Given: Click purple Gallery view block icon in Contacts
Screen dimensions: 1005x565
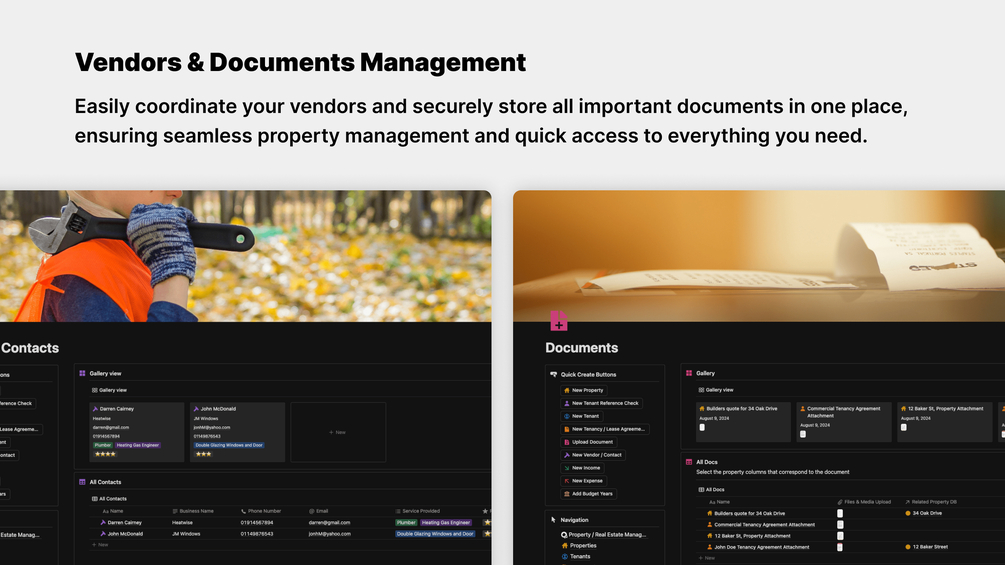Looking at the screenshot, I should coord(82,373).
